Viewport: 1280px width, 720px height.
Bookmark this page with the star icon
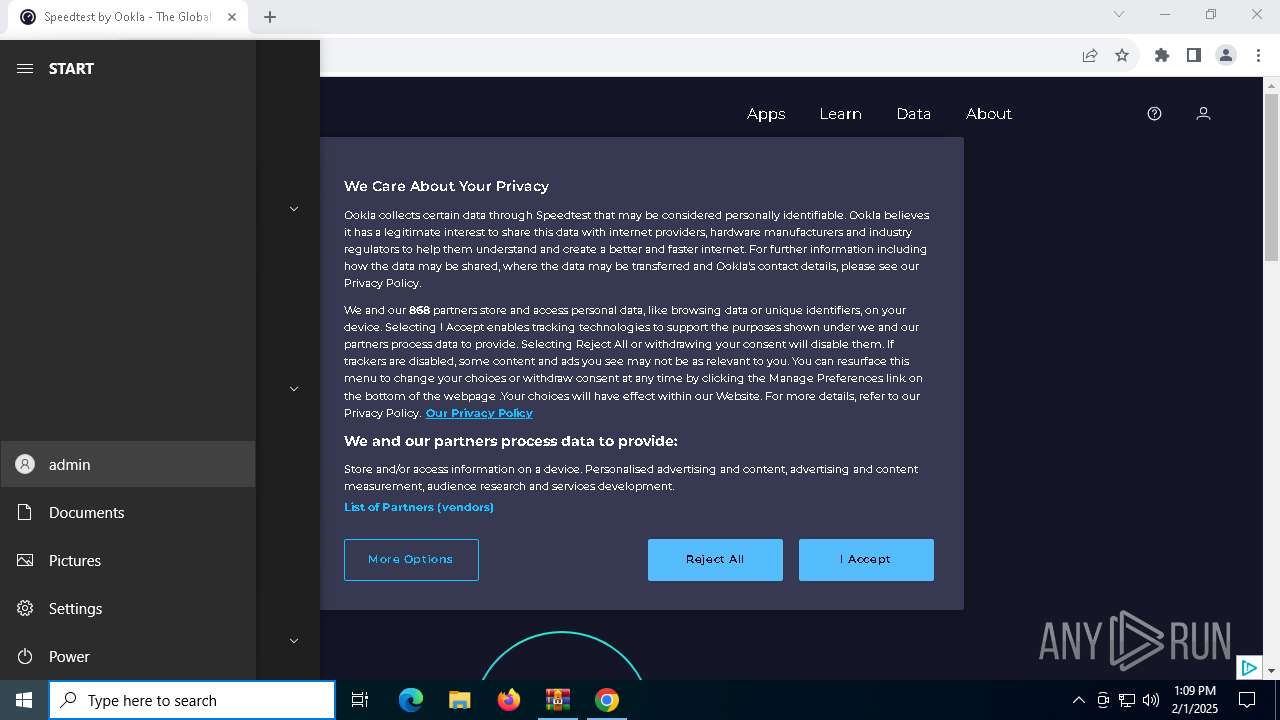[1122, 55]
